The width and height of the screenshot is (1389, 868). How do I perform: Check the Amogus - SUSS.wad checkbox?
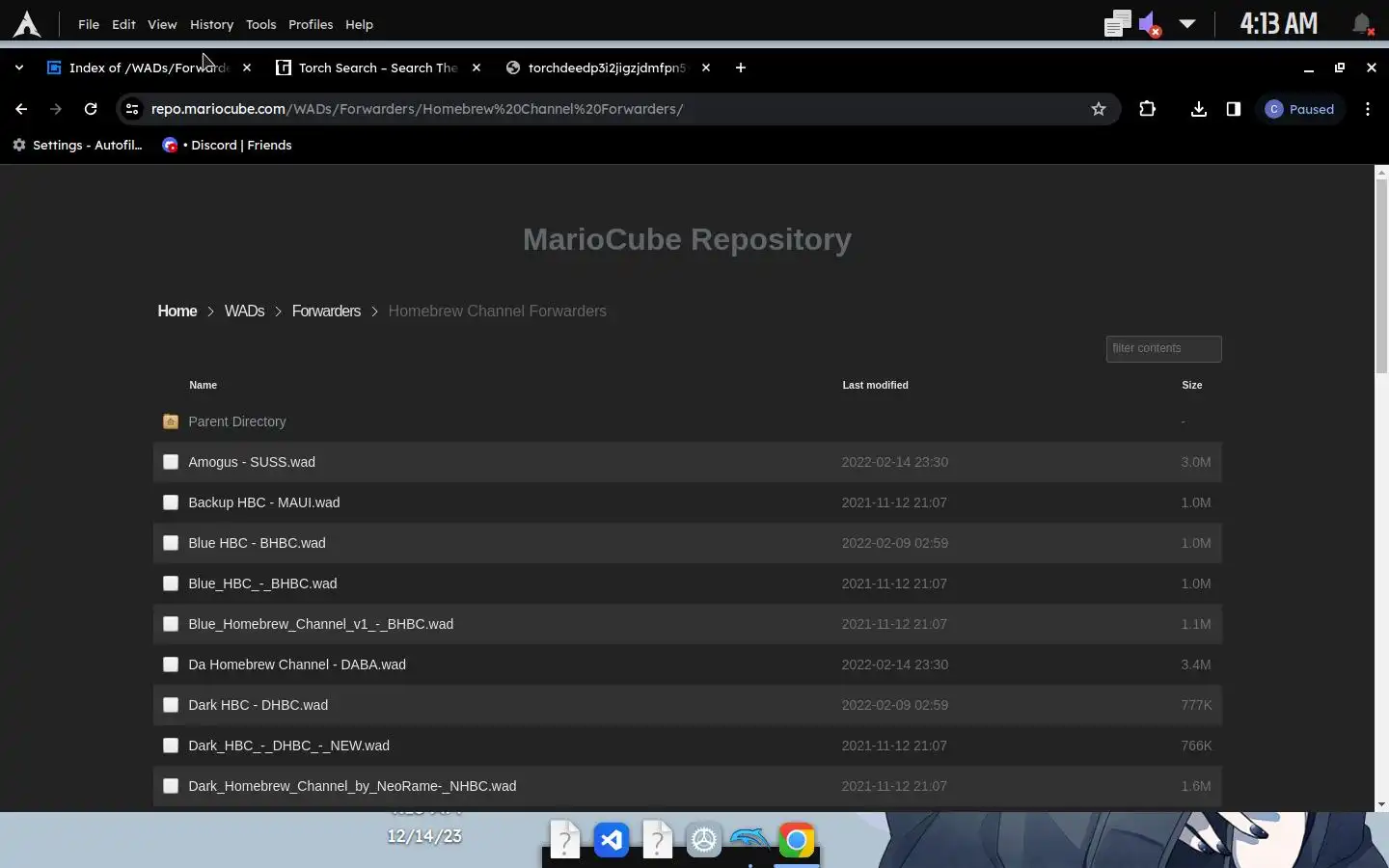[x=171, y=462]
